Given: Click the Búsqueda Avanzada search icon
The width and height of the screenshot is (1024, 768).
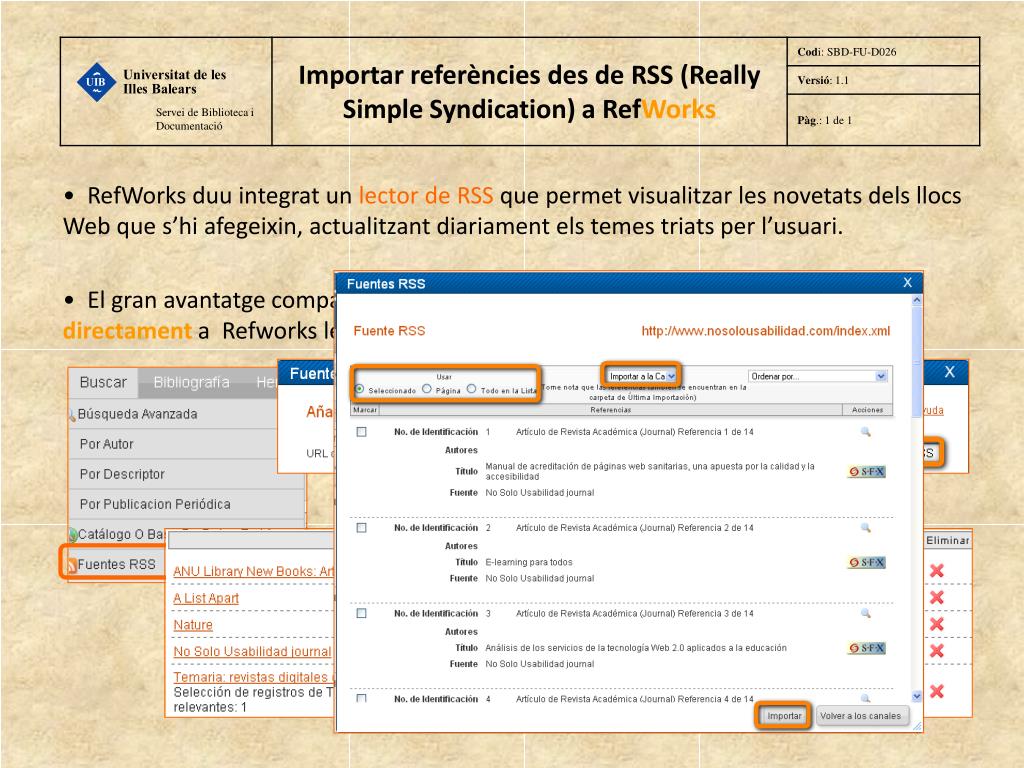Looking at the screenshot, I should (x=72, y=415).
